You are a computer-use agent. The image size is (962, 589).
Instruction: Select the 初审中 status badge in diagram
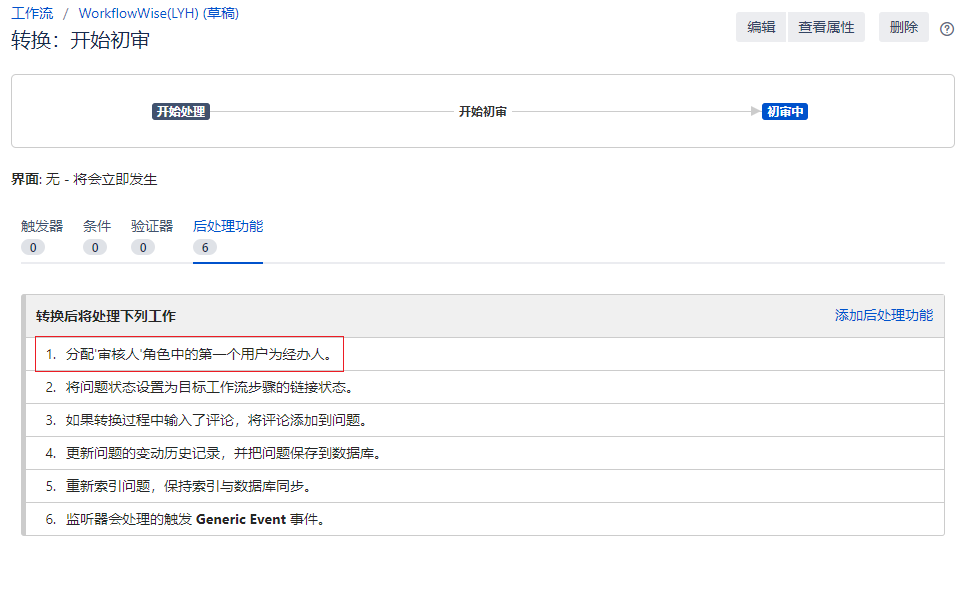pos(784,112)
